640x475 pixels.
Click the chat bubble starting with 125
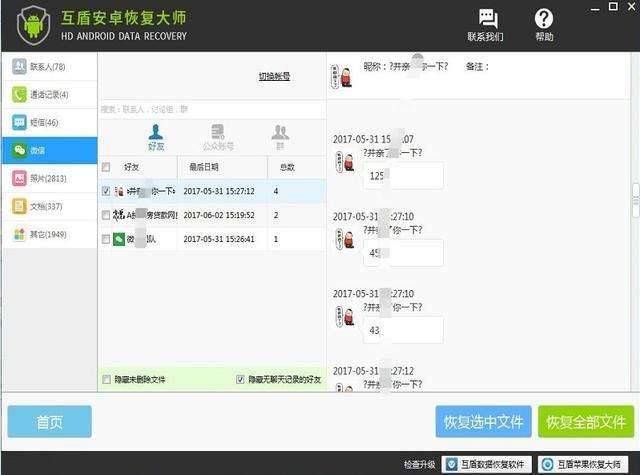tap(403, 175)
